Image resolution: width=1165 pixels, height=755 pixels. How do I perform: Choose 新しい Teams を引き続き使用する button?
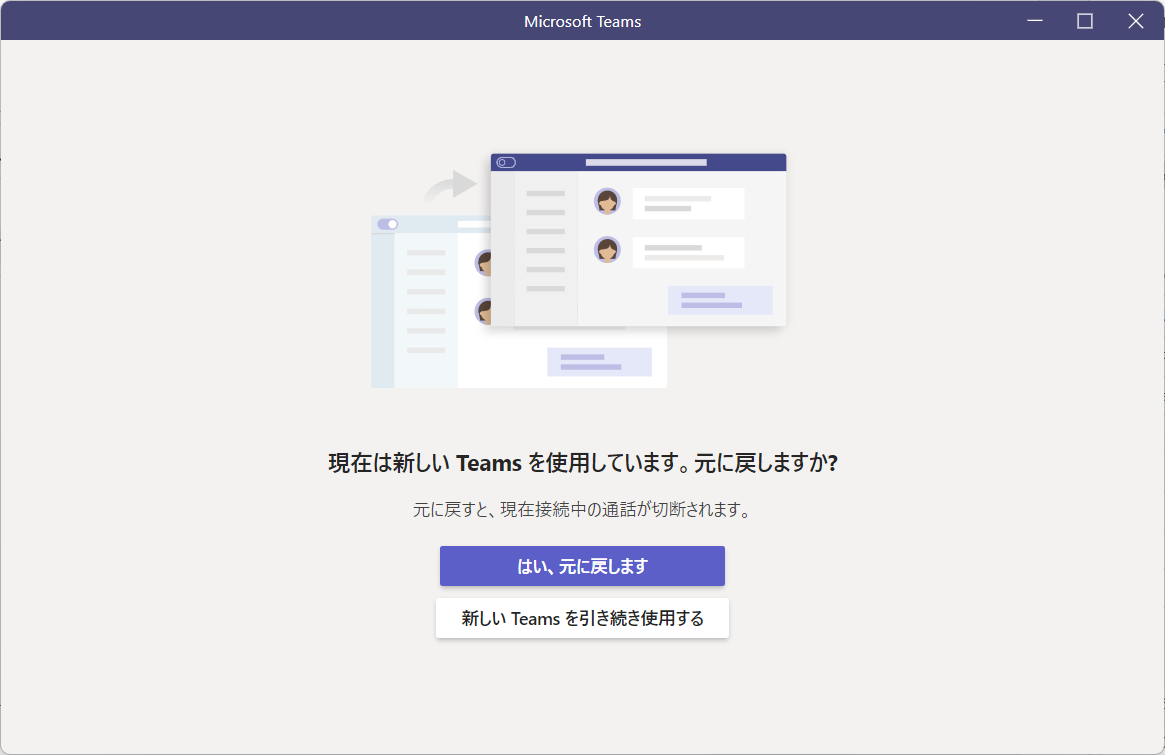(582, 618)
